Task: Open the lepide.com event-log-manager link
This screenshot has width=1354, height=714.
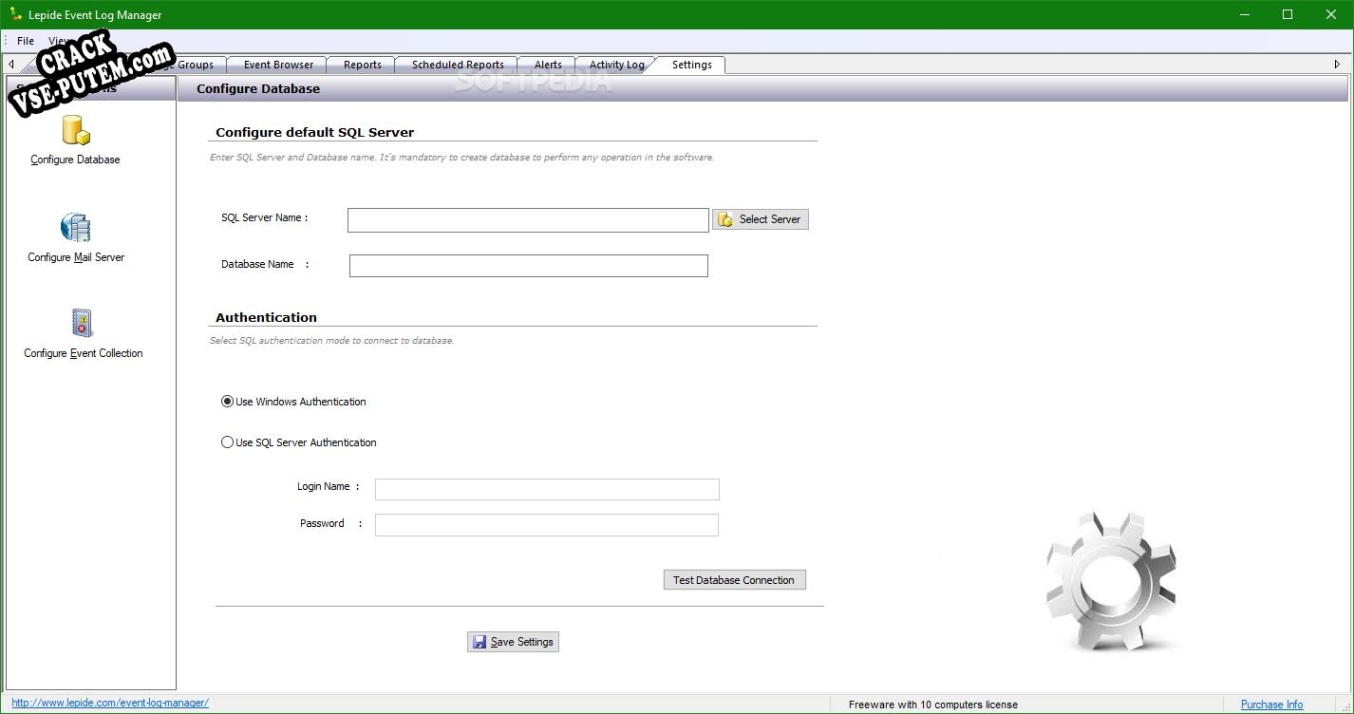Action: pyautogui.click(x=110, y=703)
